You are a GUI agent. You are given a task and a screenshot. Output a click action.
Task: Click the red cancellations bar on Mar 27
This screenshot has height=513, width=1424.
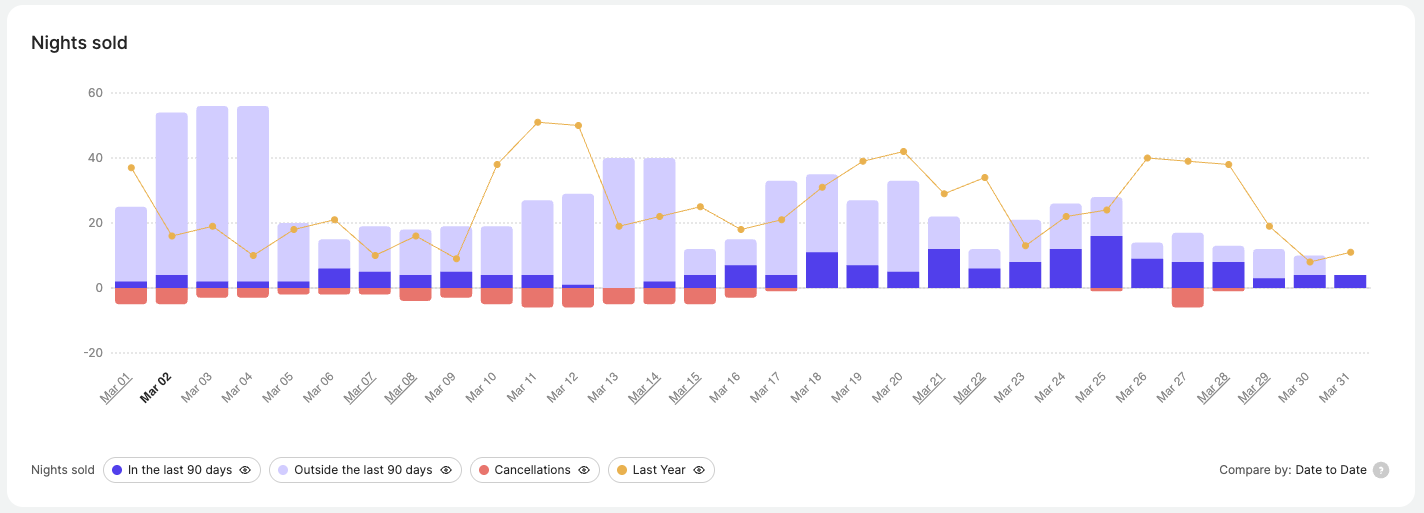click(x=1188, y=298)
